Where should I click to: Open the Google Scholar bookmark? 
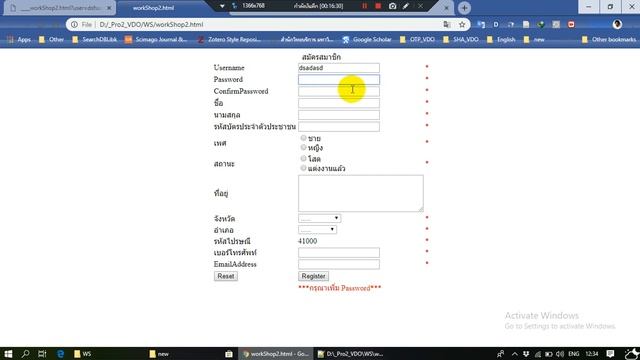367,40
